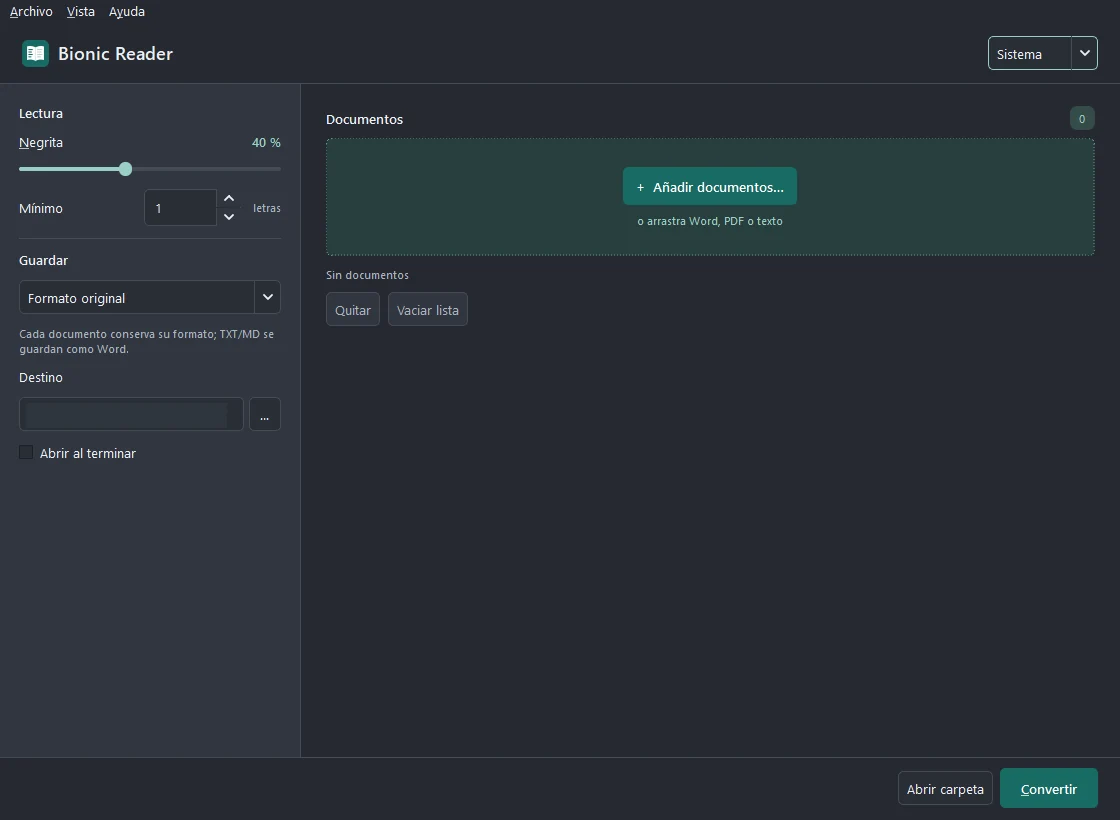Click the 'o arrastra Word, PDF o texto' hint
The height and width of the screenshot is (820, 1120).
[x=709, y=221]
